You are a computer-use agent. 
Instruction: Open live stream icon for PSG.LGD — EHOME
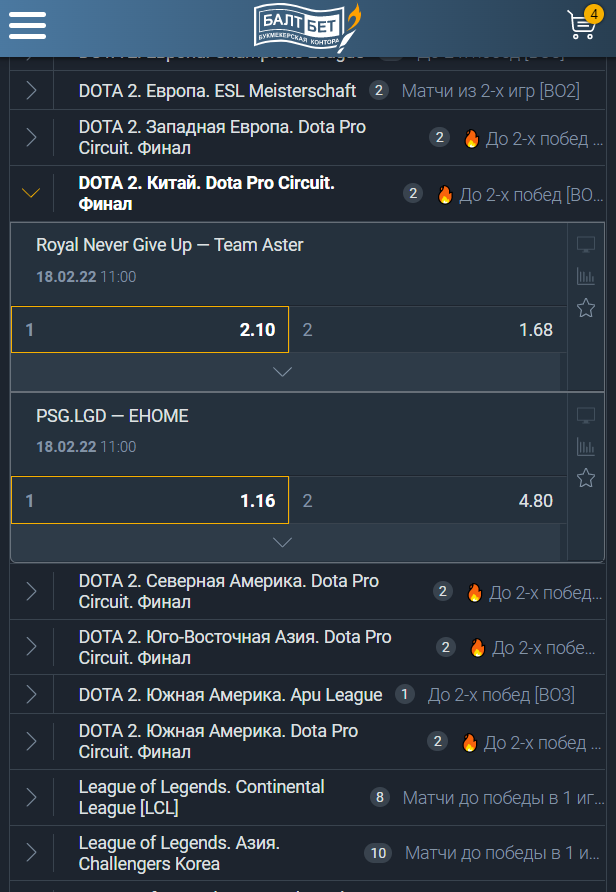click(586, 415)
